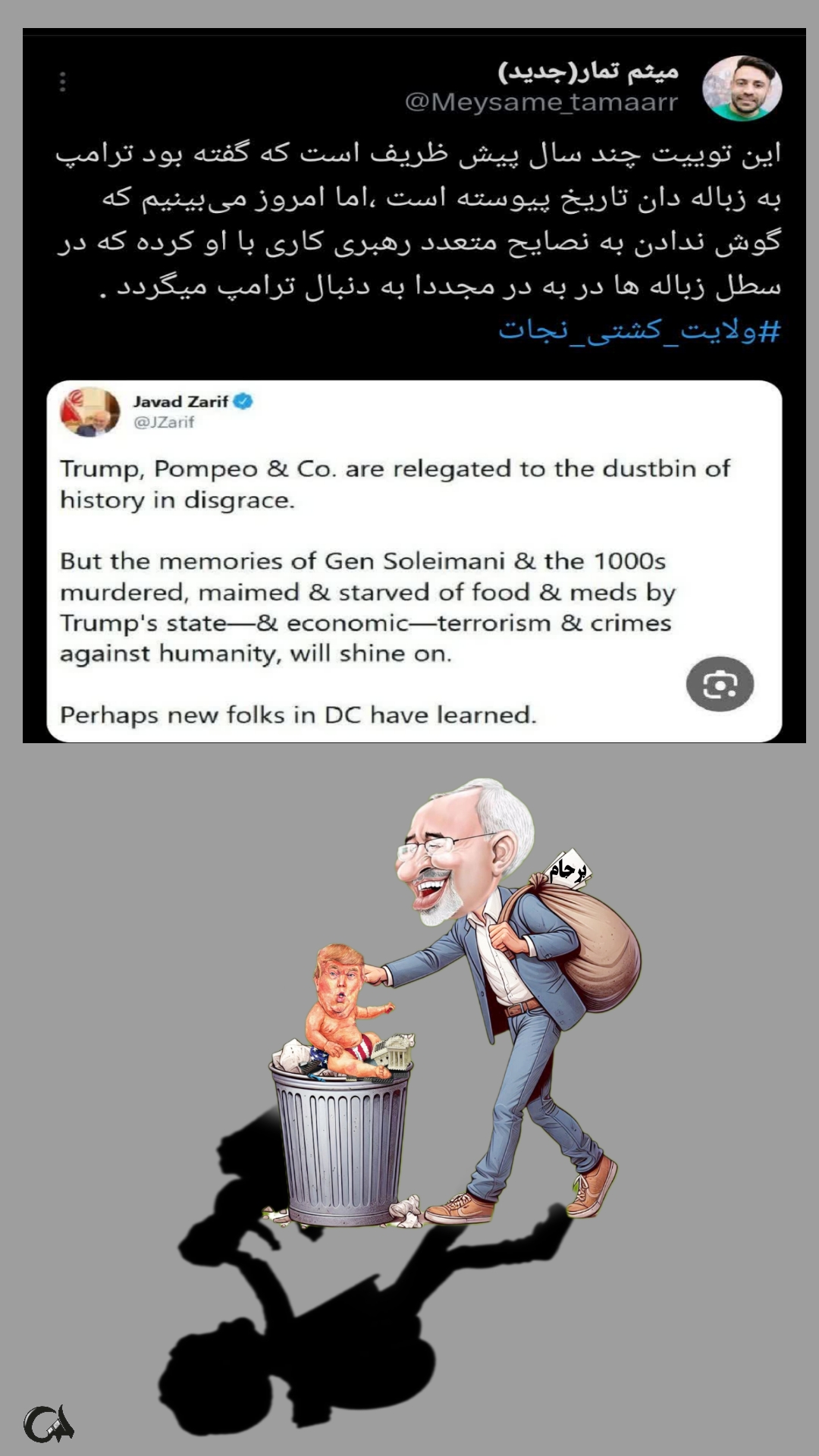This screenshot has width=819, height=1456.
Task: Click the blue verified badge
Action: coord(243,401)
